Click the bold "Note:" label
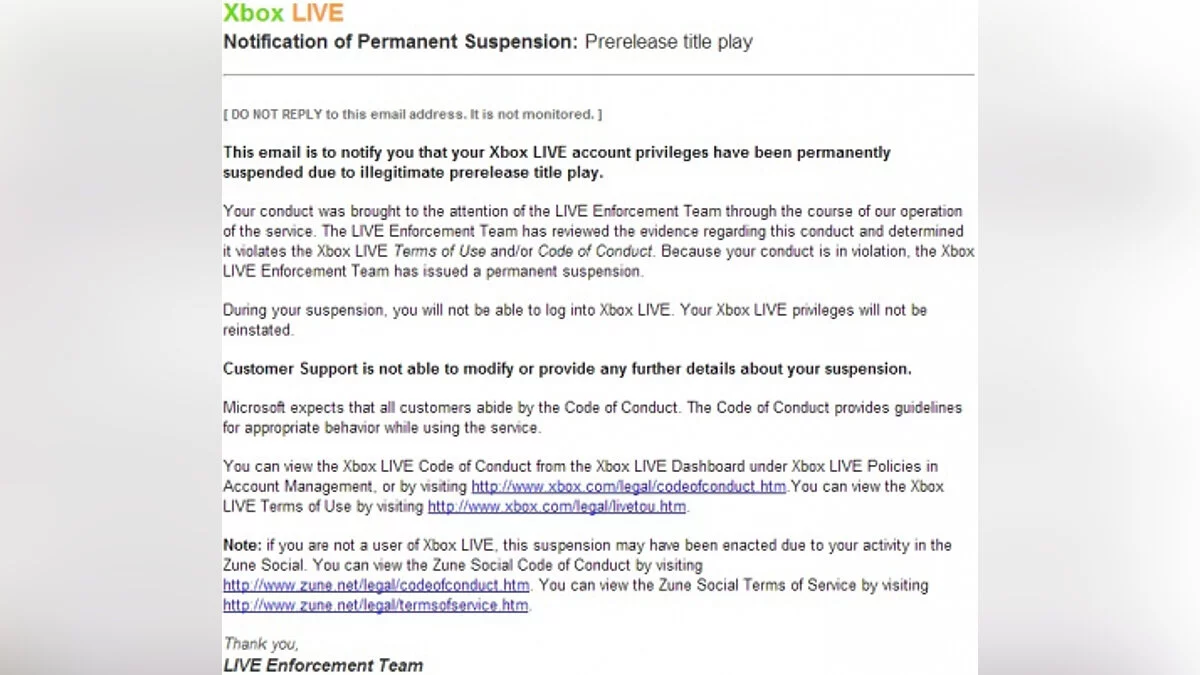This screenshot has height=675, width=1200. point(242,545)
